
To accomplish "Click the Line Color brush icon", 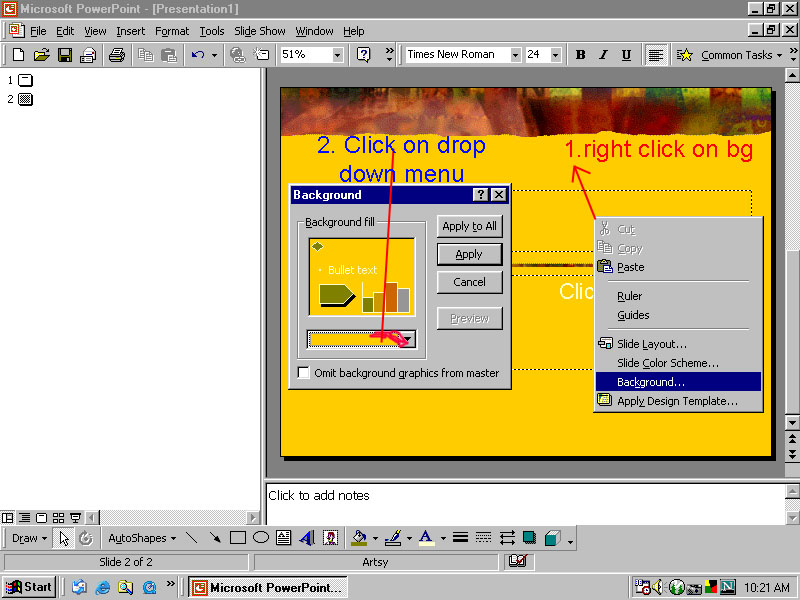I will coord(393,538).
